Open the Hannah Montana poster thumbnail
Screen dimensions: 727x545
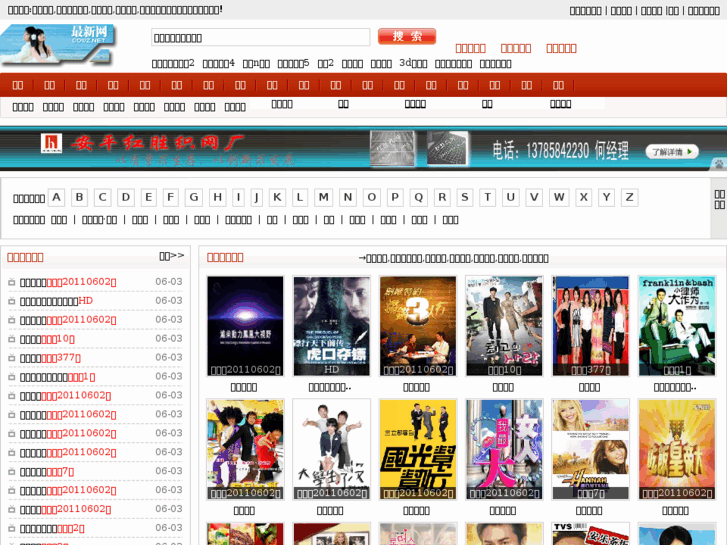coord(590,449)
